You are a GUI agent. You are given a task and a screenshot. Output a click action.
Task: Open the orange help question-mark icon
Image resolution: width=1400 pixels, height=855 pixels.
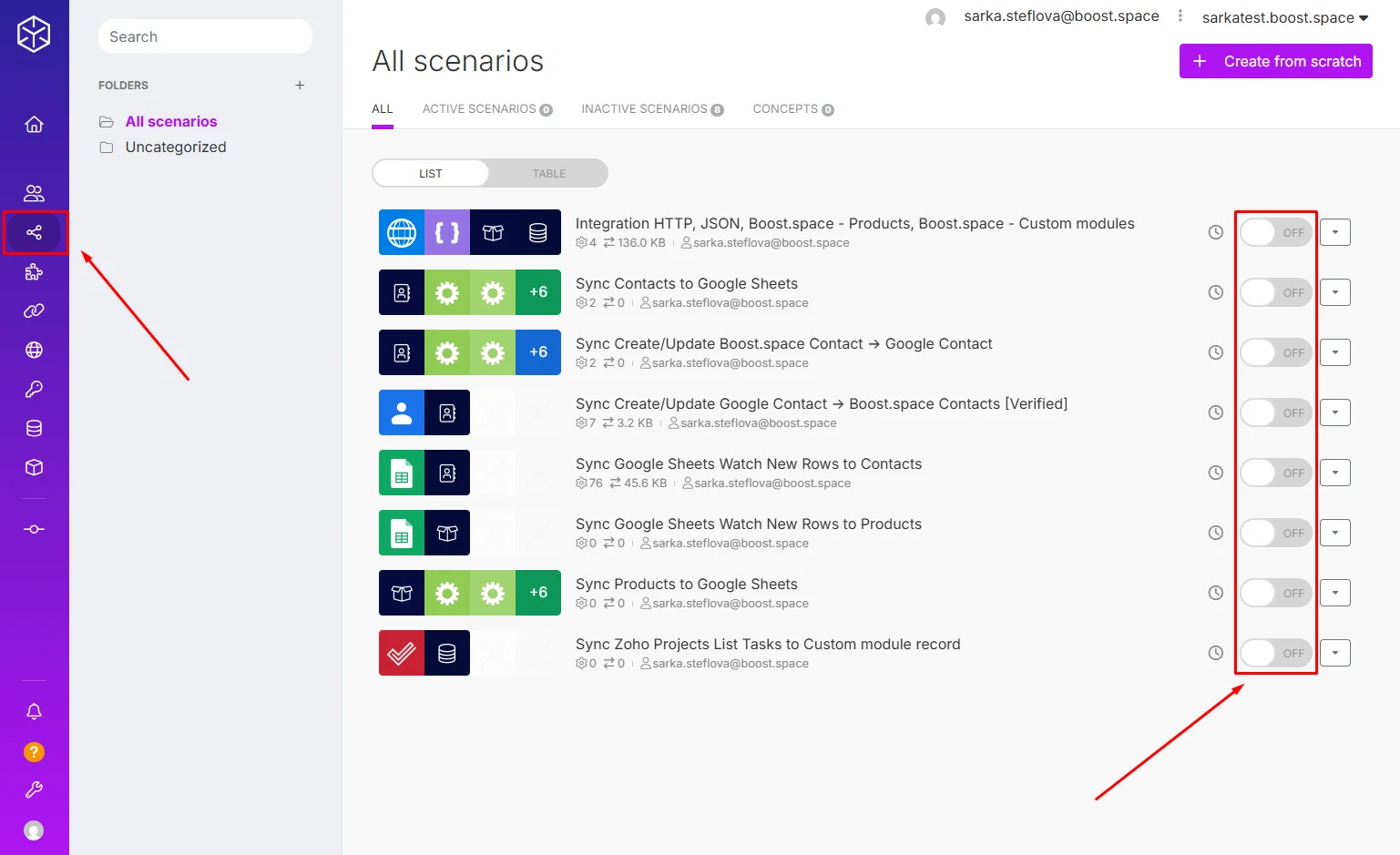[x=34, y=751]
